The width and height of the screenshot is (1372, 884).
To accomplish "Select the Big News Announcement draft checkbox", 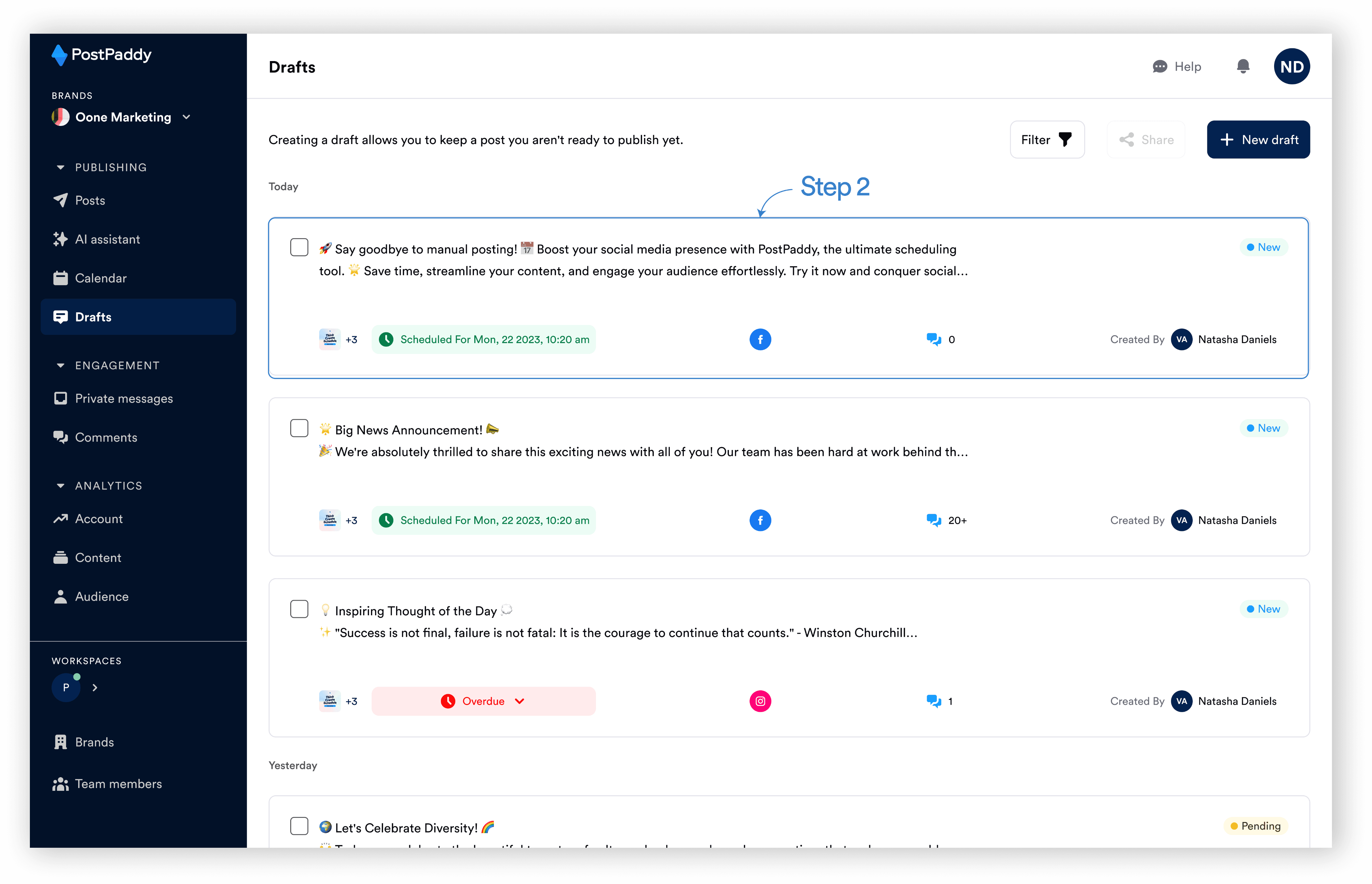I will pos(299,428).
